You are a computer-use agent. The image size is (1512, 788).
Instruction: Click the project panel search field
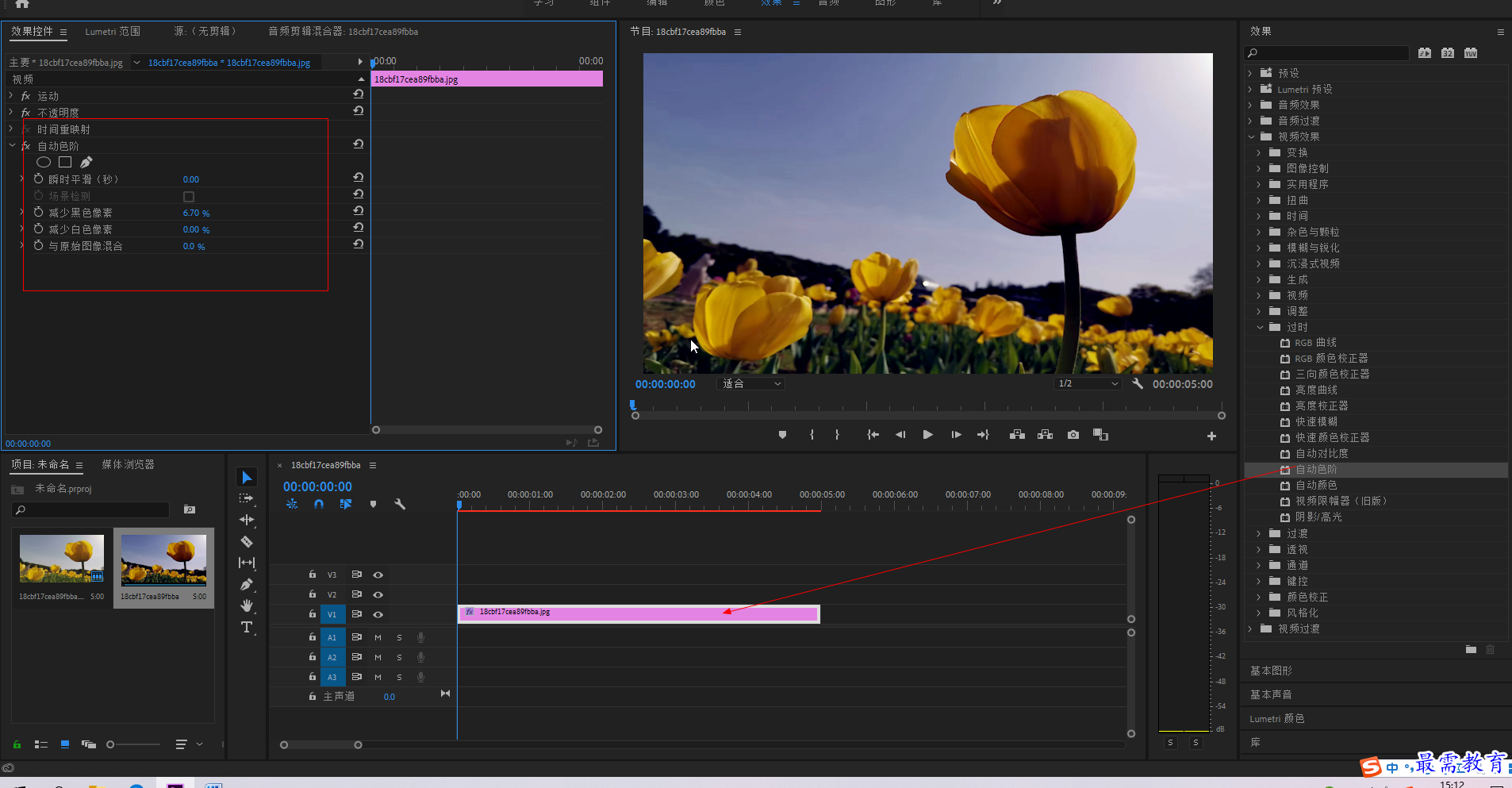[91, 509]
